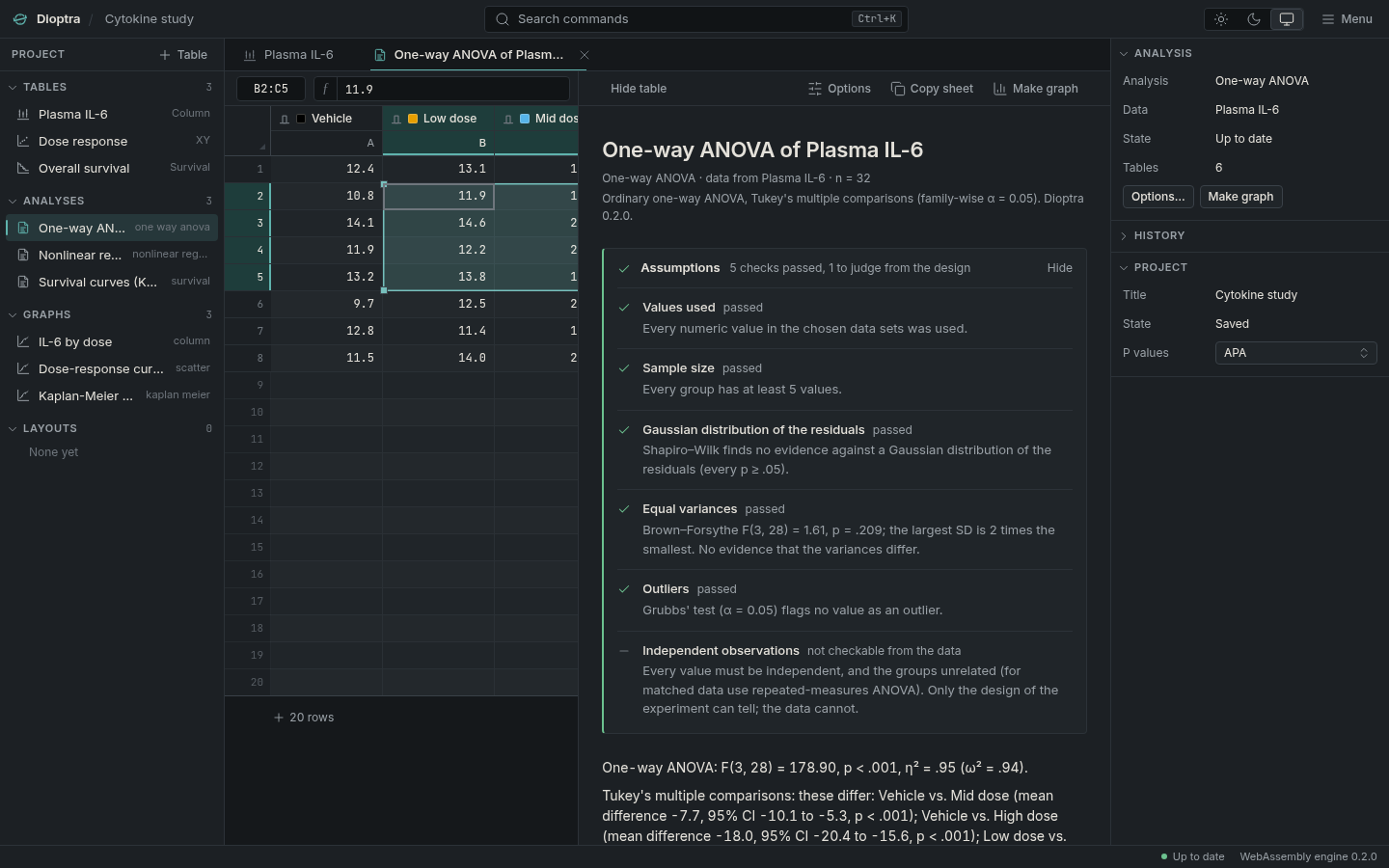The width and height of the screenshot is (1389, 868).
Task: Add a new Table button
Action: click(183, 55)
